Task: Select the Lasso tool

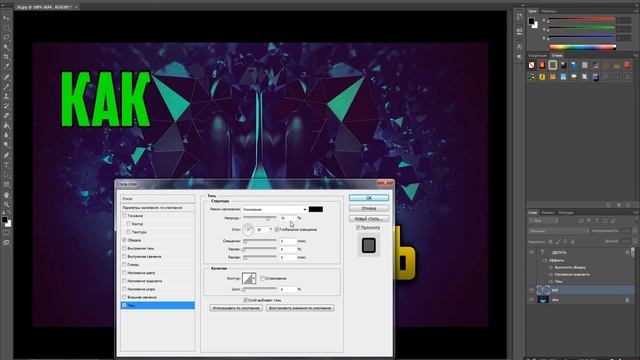Action: (x=6, y=38)
